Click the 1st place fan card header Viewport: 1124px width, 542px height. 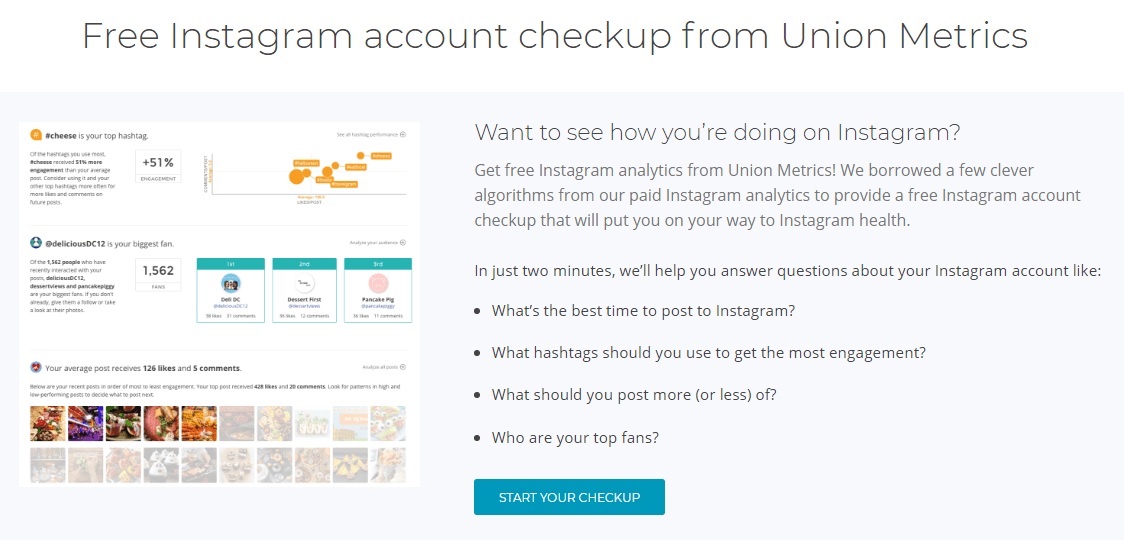coord(231,263)
